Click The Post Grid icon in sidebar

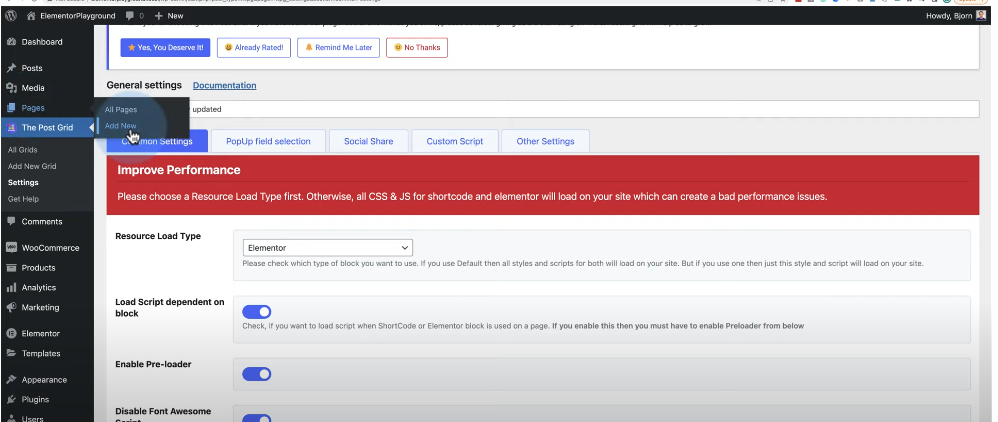(11, 127)
